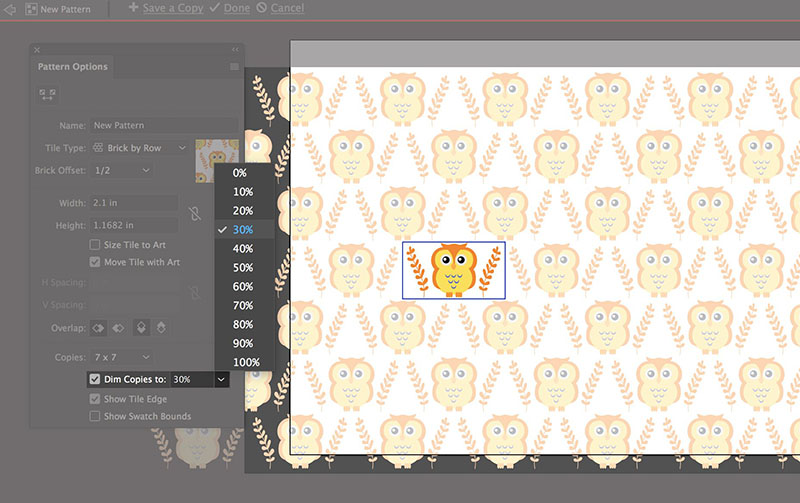Switch to the Pattern Options tab
The height and width of the screenshot is (503, 800).
point(72,67)
